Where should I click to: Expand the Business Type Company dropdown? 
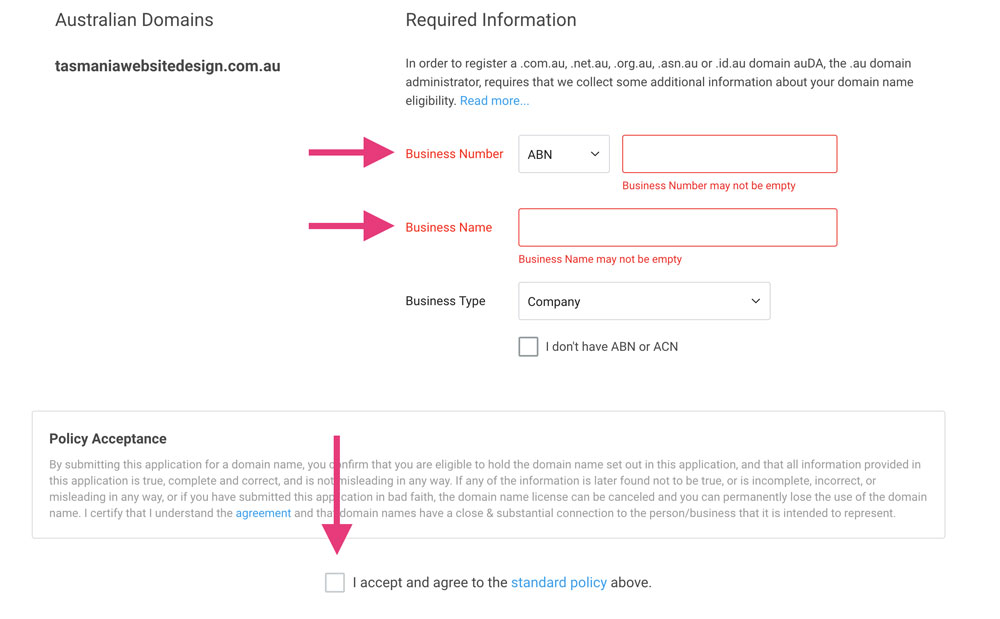pyautogui.click(x=644, y=301)
